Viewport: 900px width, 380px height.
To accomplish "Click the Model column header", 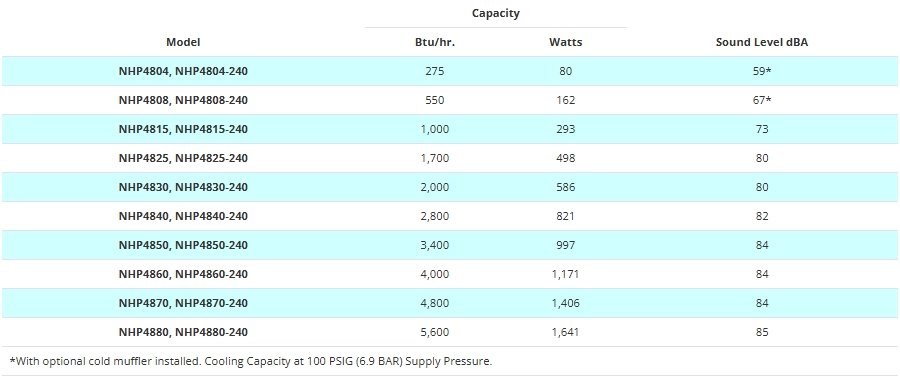I will click(x=183, y=42).
